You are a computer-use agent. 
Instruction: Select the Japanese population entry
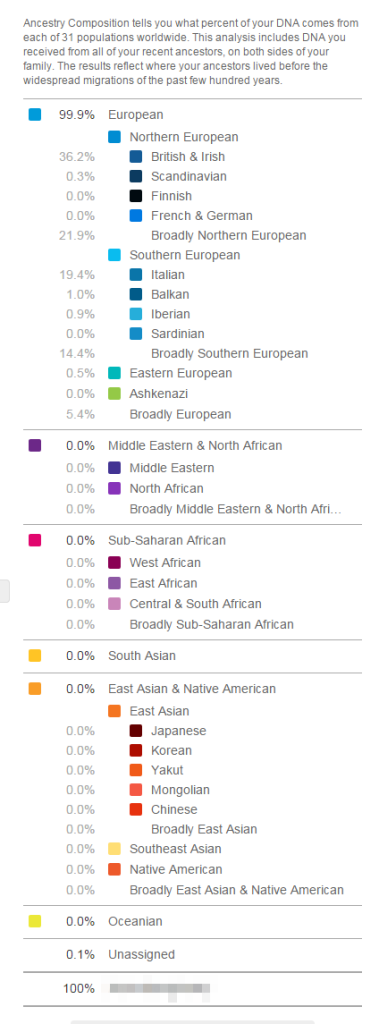point(178,731)
